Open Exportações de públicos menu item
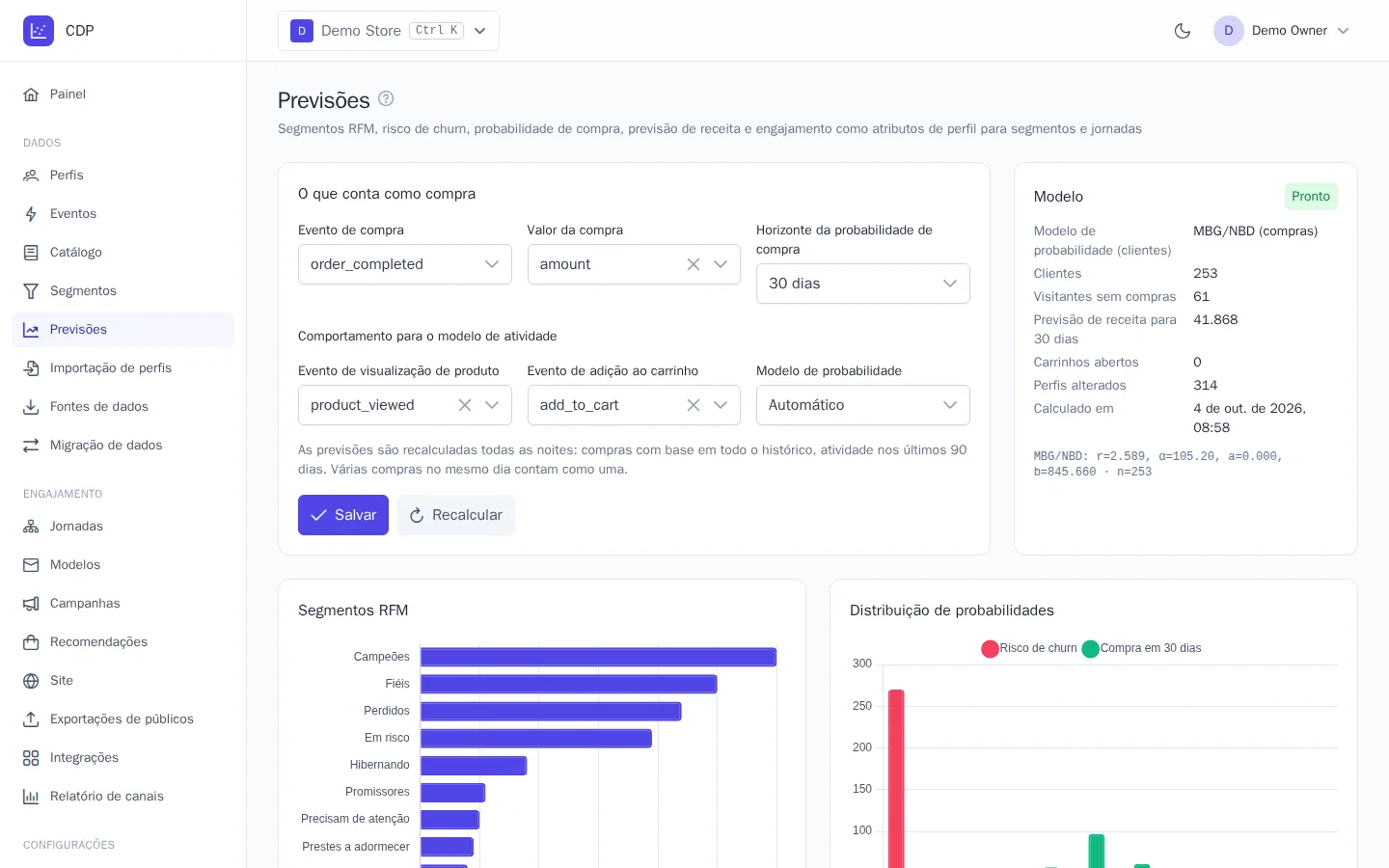 pyautogui.click(x=123, y=719)
